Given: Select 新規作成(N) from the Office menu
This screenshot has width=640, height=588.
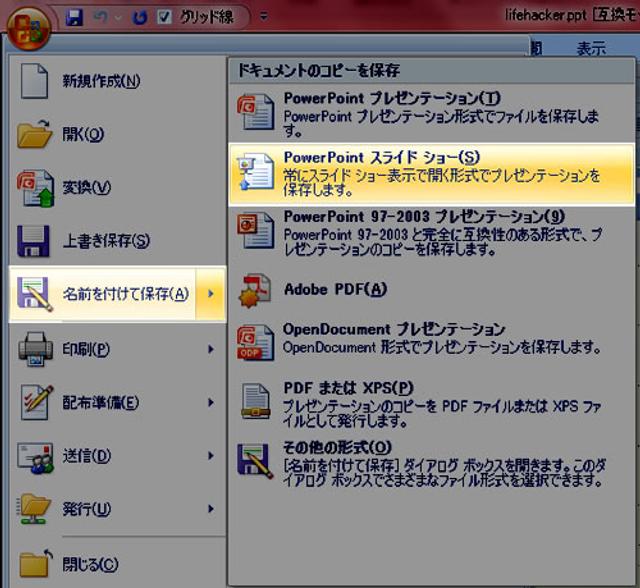Looking at the screenshot, I should click(x=118, y=81).
